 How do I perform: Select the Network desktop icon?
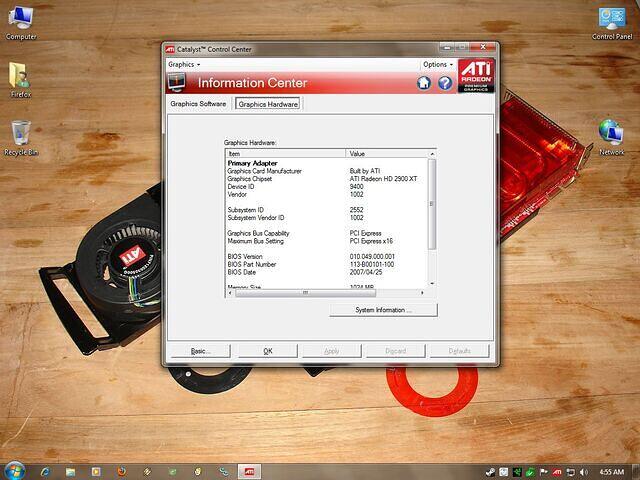611,137
